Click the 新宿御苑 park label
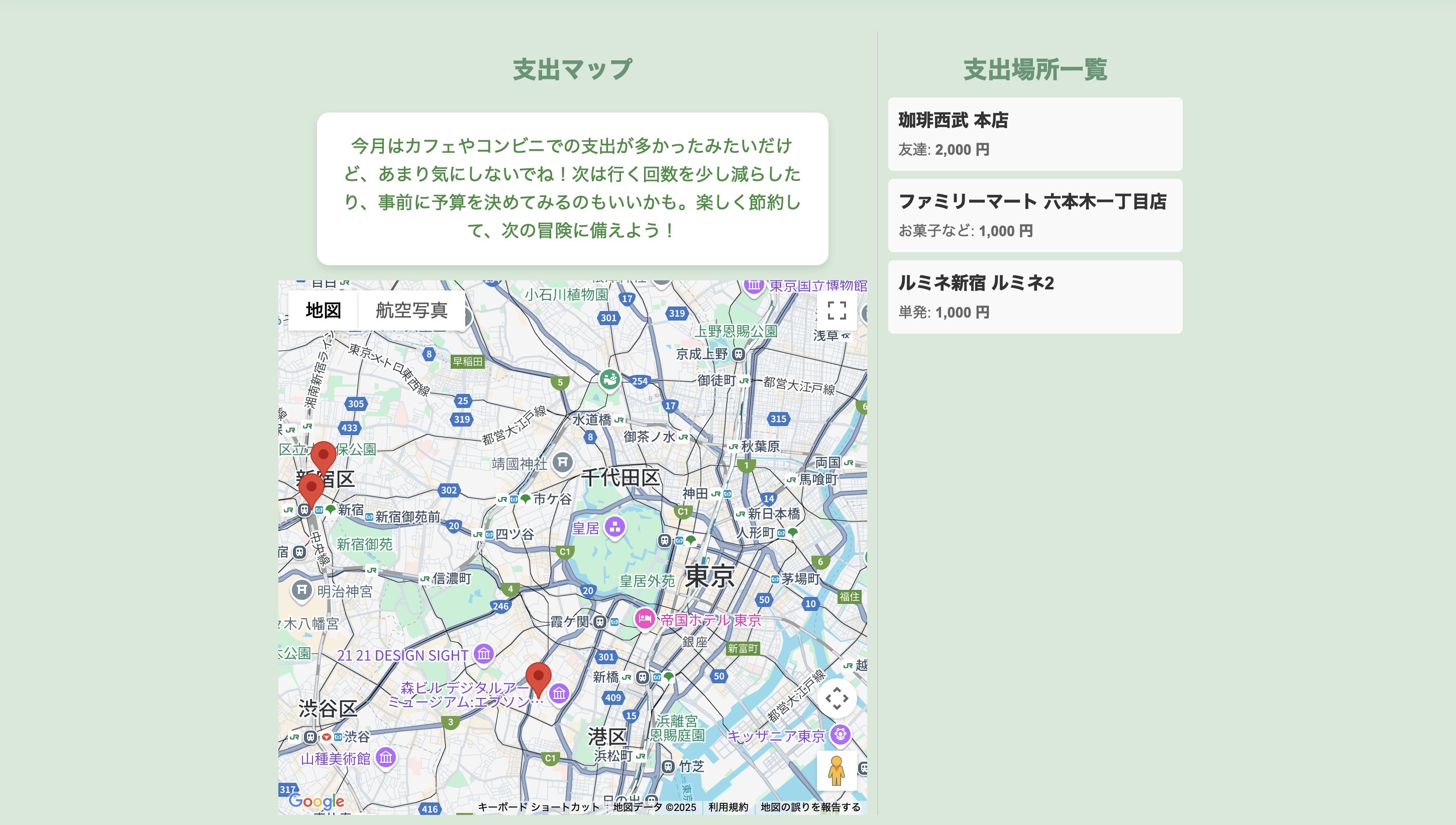The image size is (1456, 825). pos(364,545)
